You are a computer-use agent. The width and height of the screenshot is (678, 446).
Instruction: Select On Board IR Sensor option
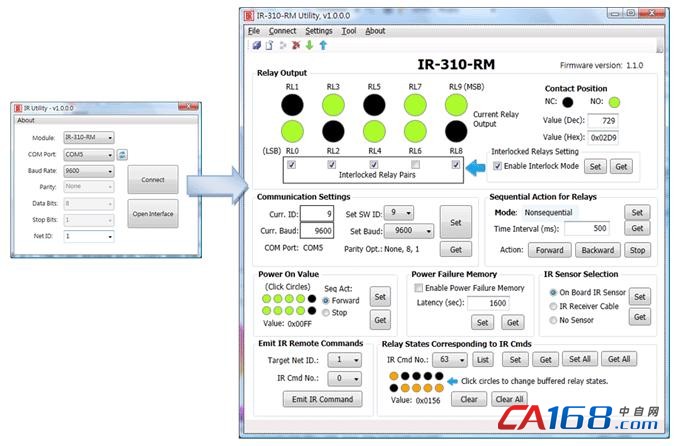(553, 292)
